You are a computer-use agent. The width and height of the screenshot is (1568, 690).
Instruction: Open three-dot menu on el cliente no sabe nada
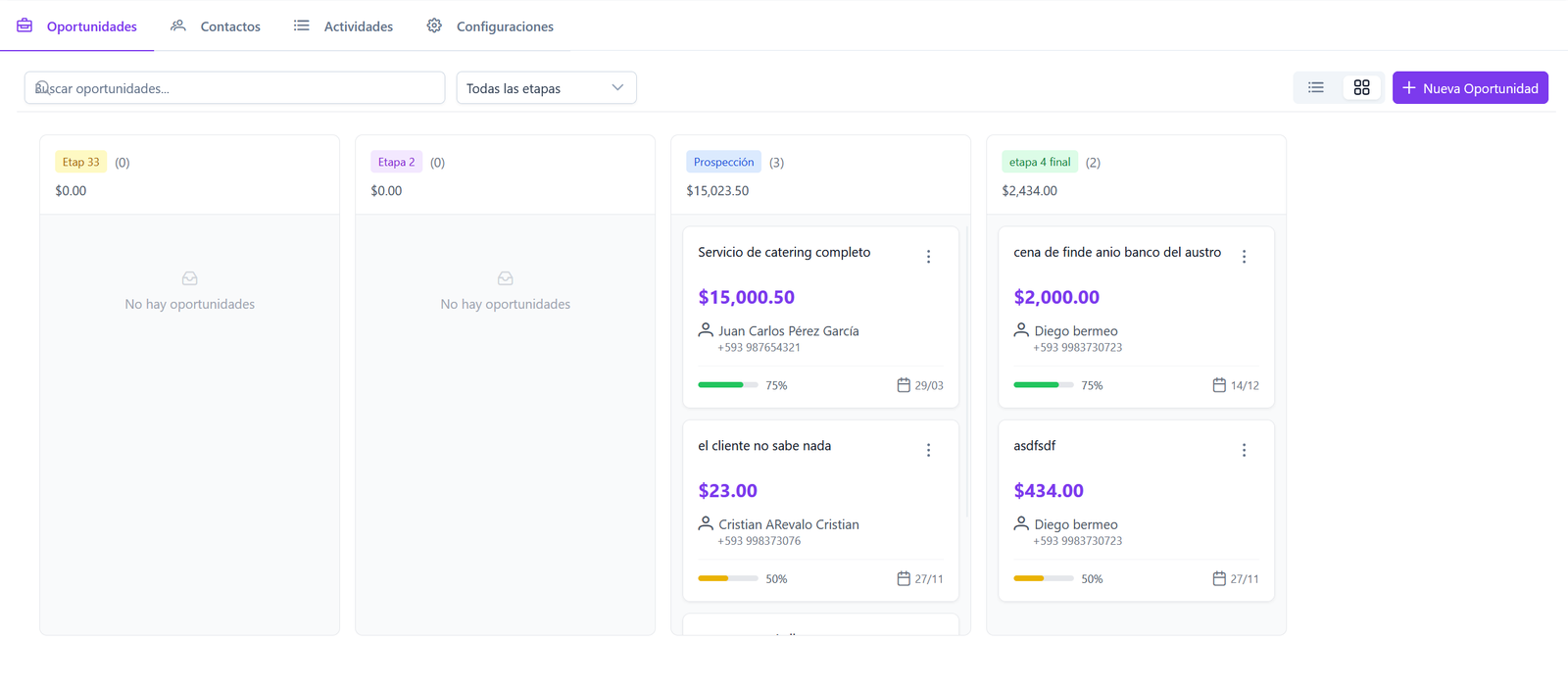(928, 450)
